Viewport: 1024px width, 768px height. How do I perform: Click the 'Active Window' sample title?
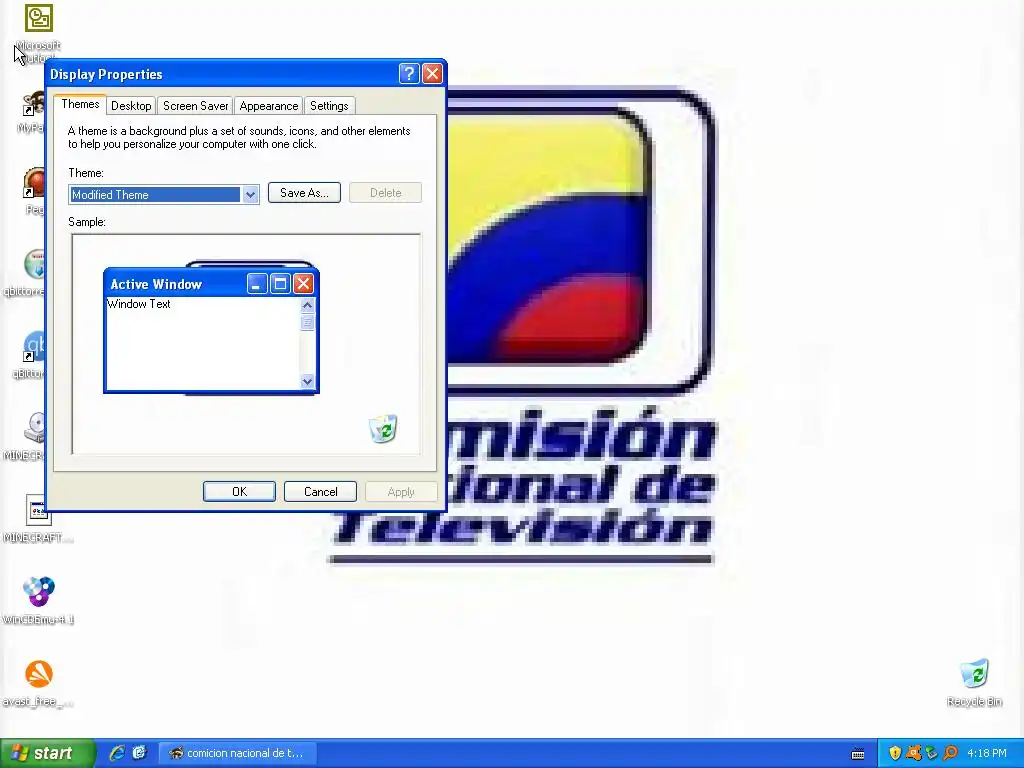coord(156,284)
